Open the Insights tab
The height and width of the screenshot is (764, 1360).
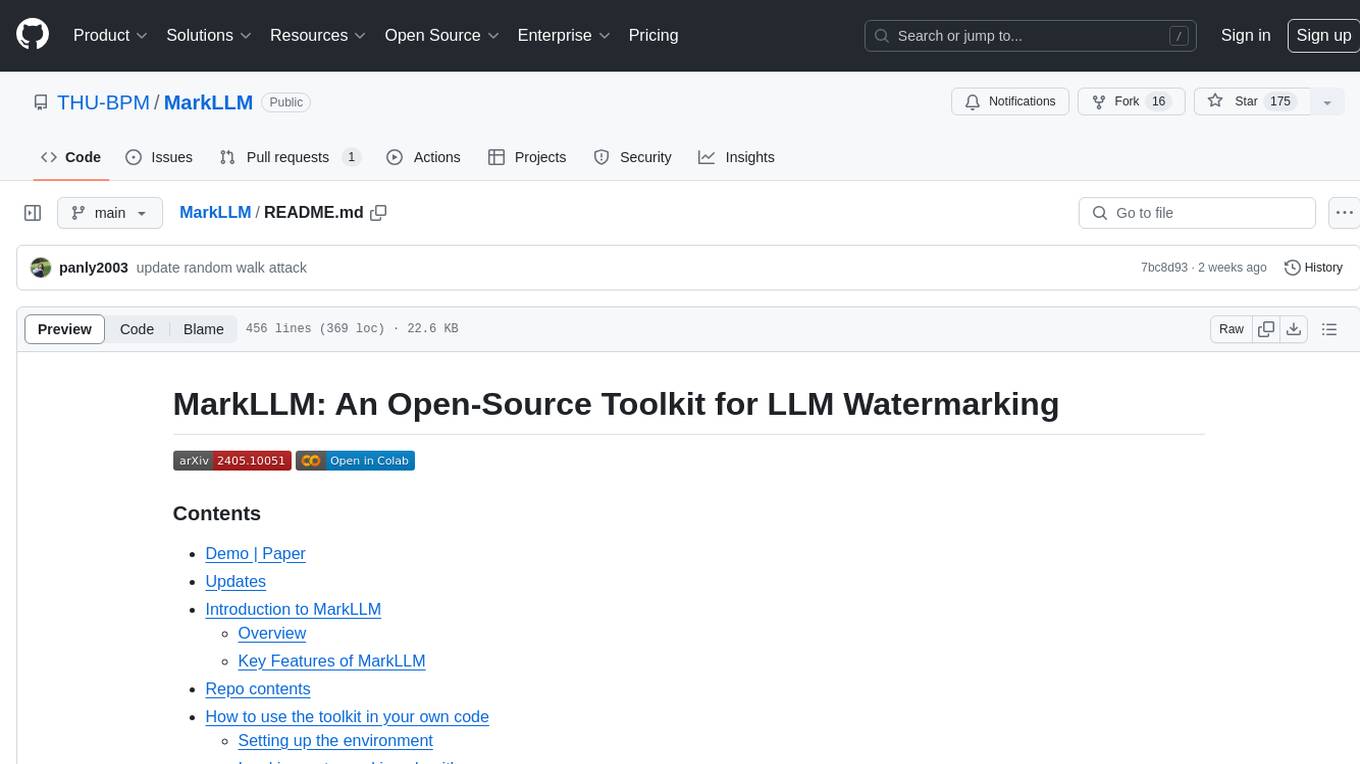736,157
